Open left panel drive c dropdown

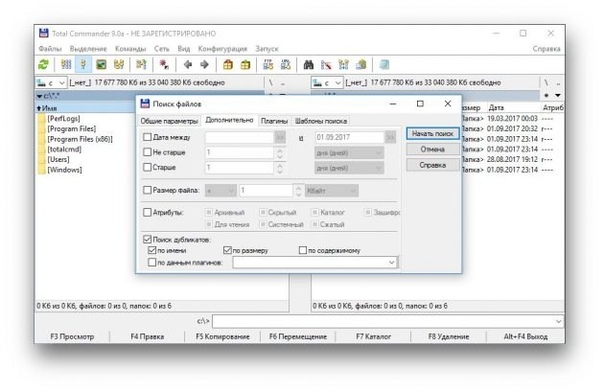pyautogui.click(x=62, y=83)
